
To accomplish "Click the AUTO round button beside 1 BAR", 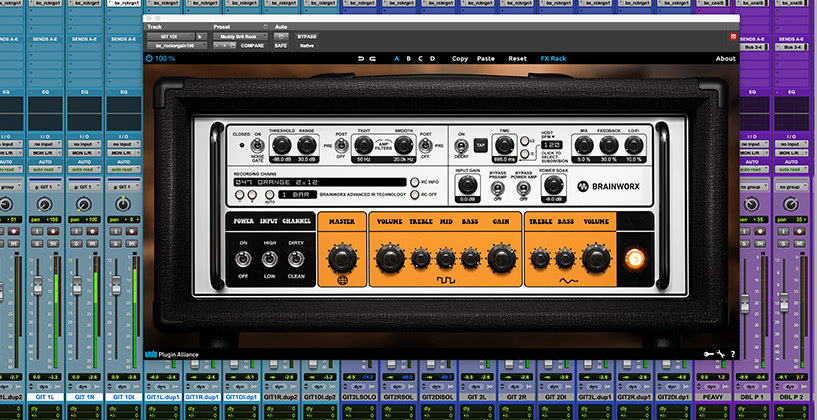I will click(269, 194).
